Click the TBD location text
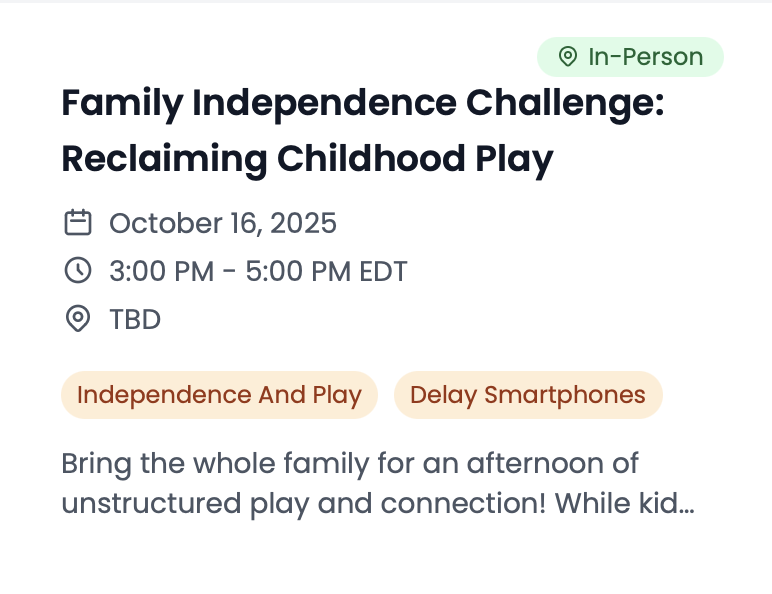The width and height of the screenshot is (772, 594). click(135, 320)
